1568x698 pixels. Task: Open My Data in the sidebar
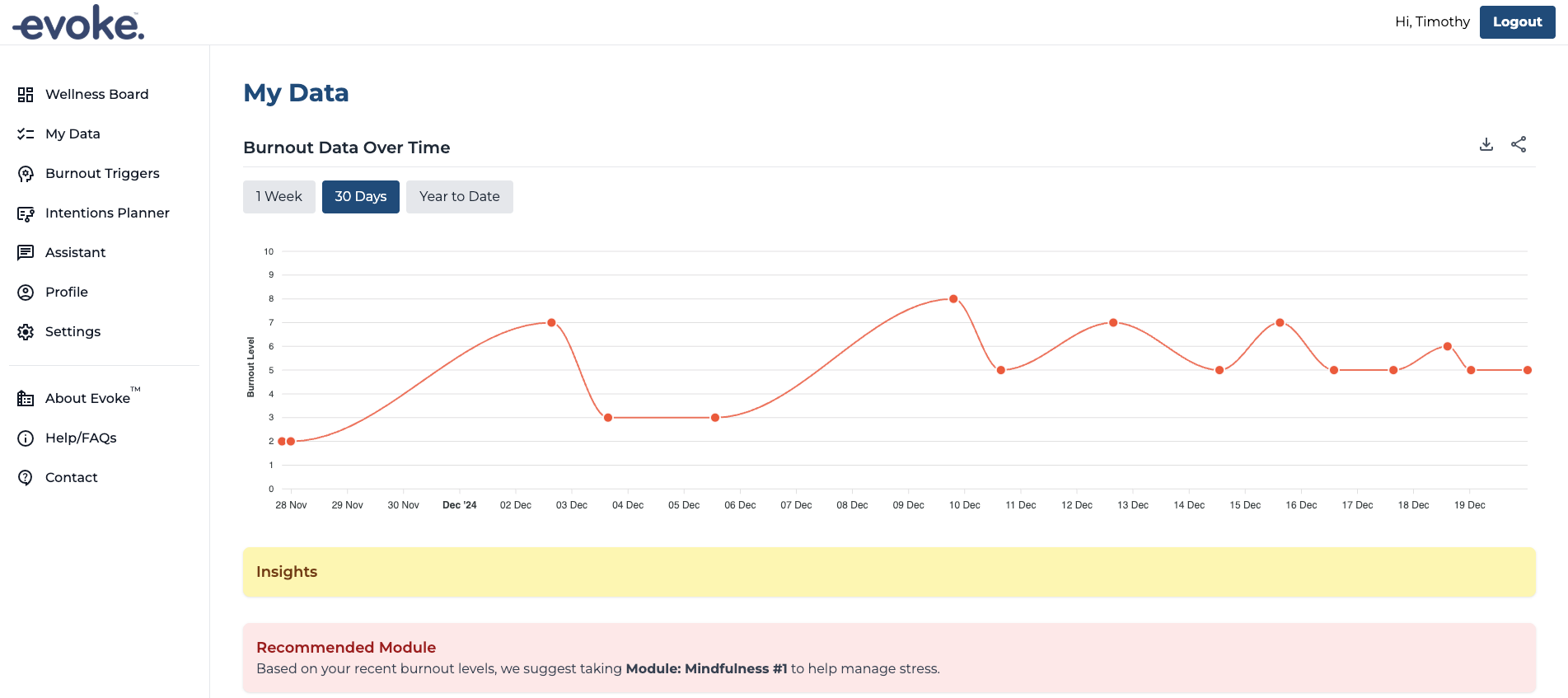[x=73, y=134]
